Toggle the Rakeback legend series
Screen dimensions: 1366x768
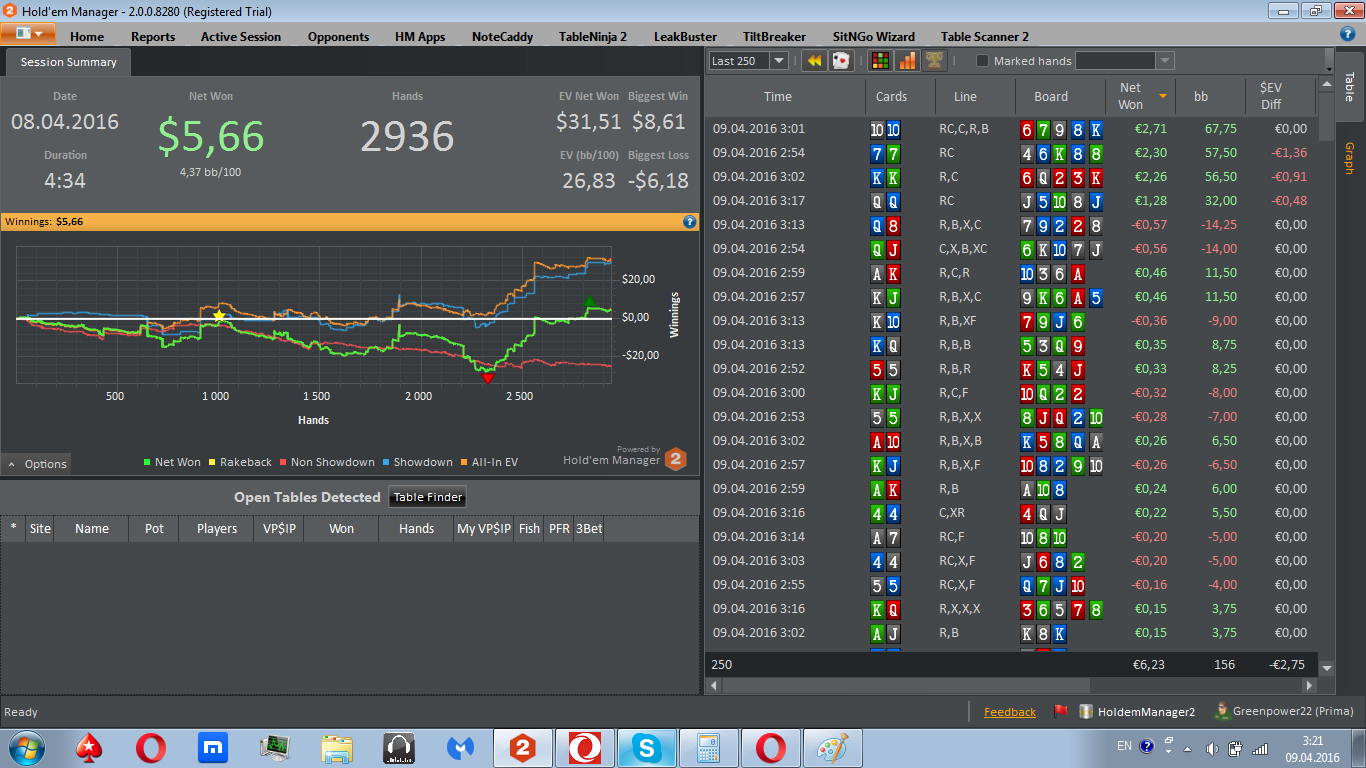[x=240, y=462]
